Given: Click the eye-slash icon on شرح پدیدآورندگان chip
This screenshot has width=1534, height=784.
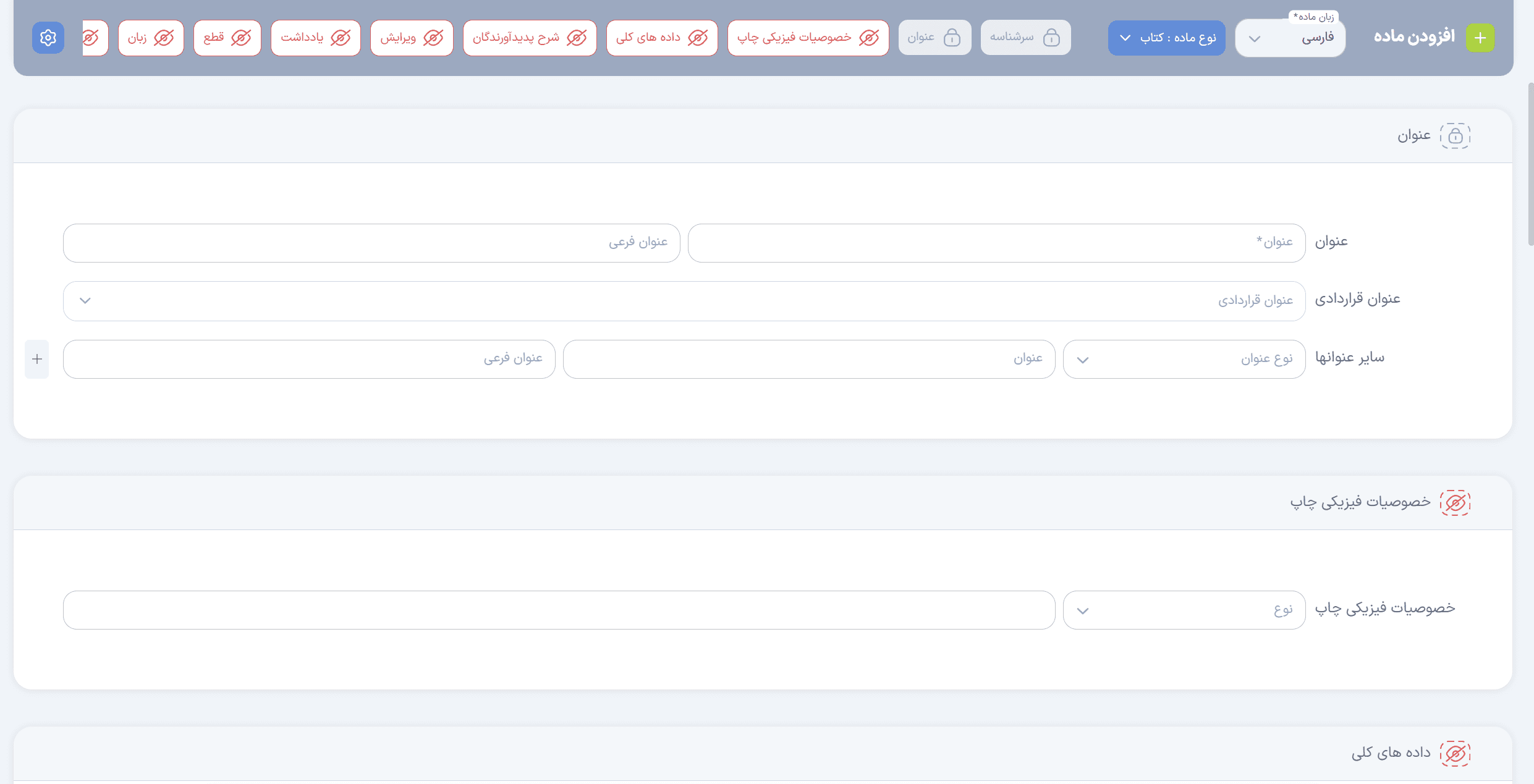Looking at the screenshot, I should click(x=576, y=37).
